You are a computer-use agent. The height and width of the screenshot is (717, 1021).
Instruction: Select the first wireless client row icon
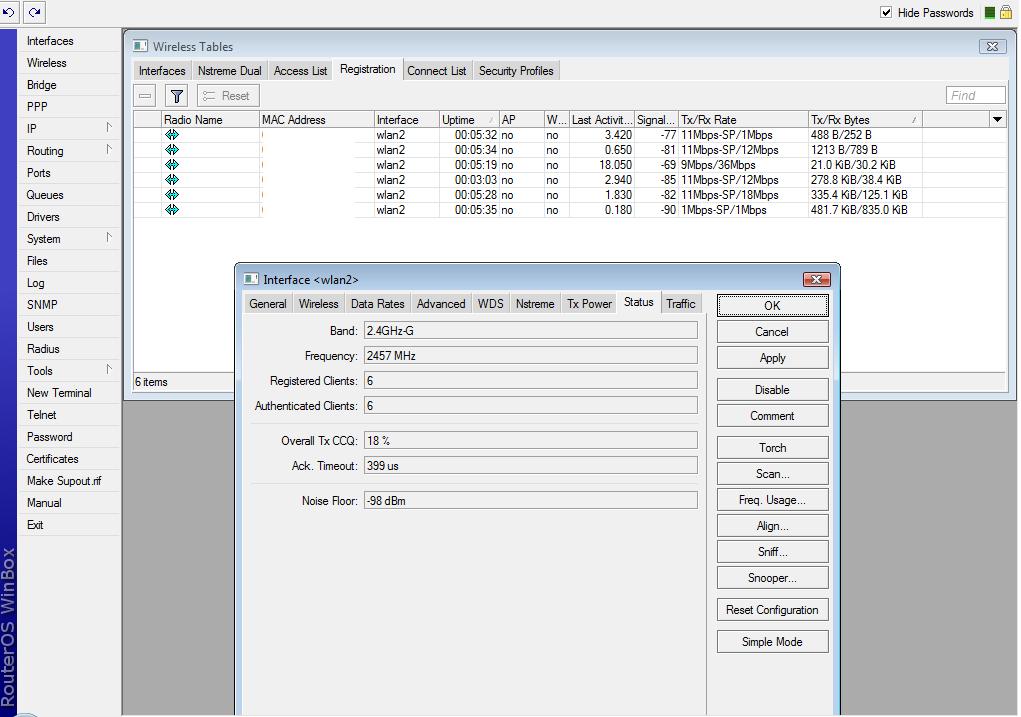pos(171,135)
